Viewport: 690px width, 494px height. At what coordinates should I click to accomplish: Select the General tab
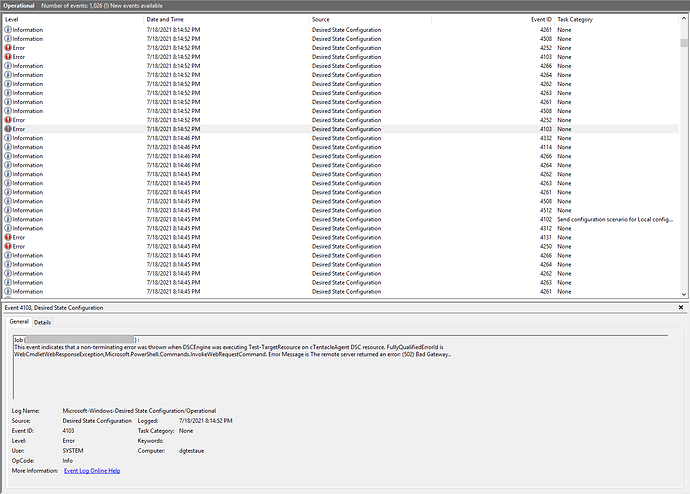click(19, 322)
